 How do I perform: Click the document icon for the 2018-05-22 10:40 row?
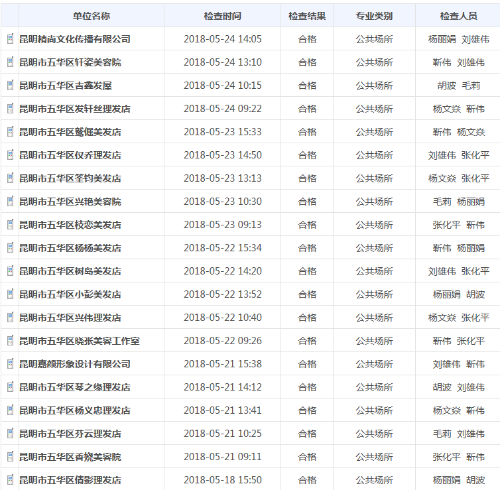pos(10,317)
